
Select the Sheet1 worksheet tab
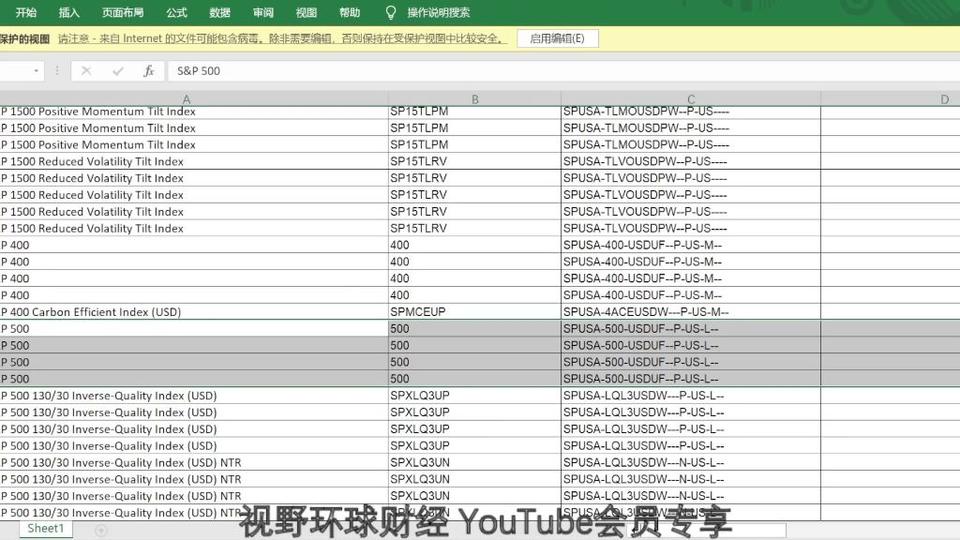pyautogui.click(x=45, y=528)
